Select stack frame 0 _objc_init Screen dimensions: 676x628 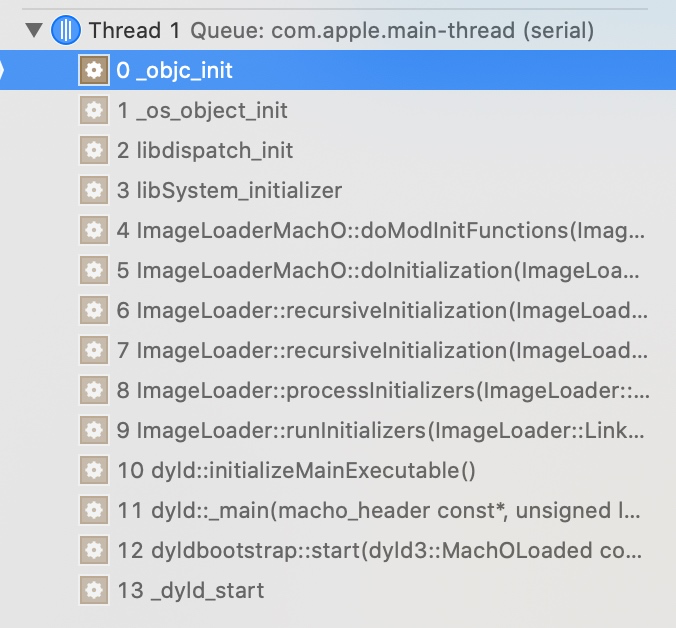[338, 70]
